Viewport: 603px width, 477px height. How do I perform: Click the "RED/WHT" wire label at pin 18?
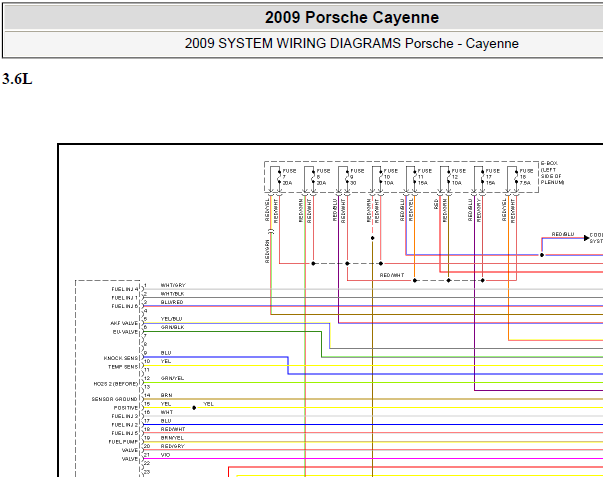(173, 429)
